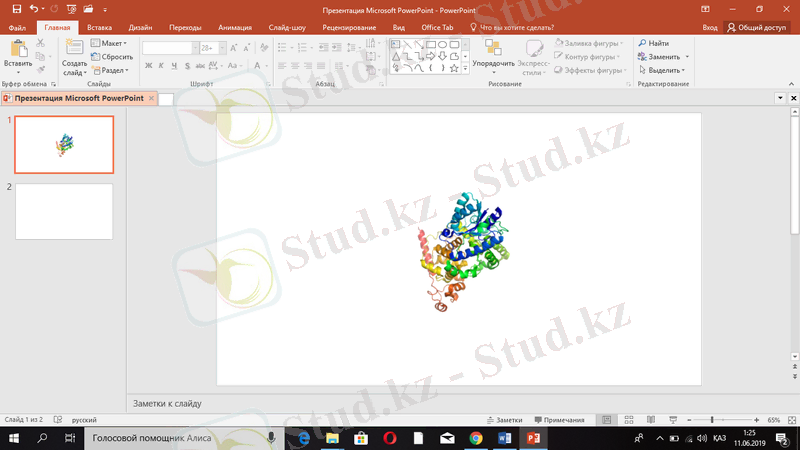This screenshot has height=450, width=800.
Task: Expand the Макет layout dropdown
Action: click(110, 44)
